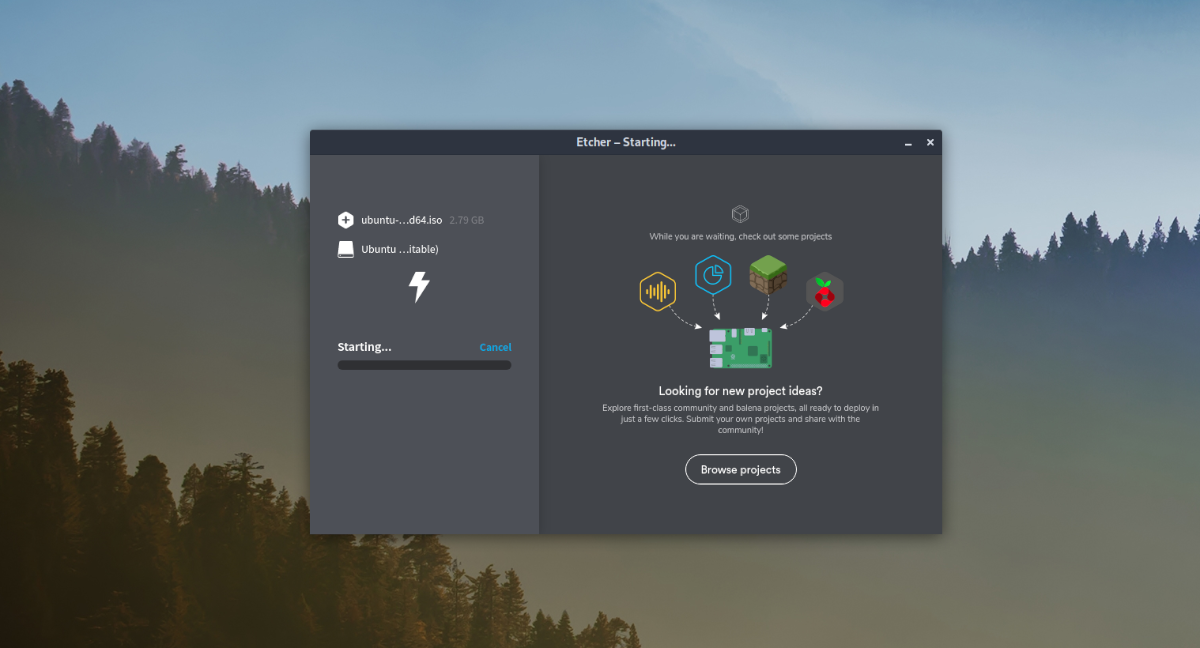
Task: Click the drive icon next to Ubuntu target
Action: tap(346, 249)
